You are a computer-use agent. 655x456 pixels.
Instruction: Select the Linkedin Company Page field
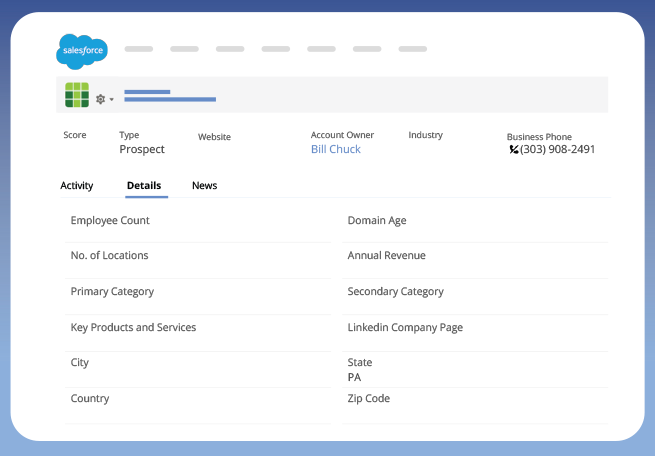coord(405,328)
